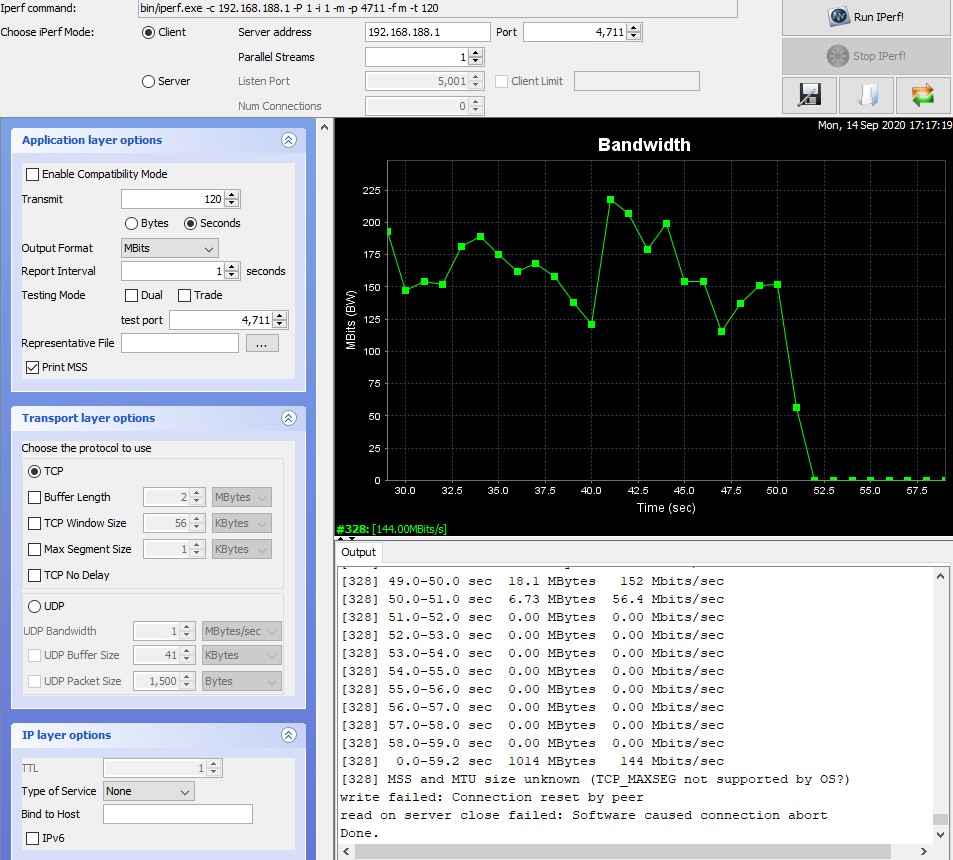Open the Output Format MBits dropdown
953x860 pixels.
(170, 248)
